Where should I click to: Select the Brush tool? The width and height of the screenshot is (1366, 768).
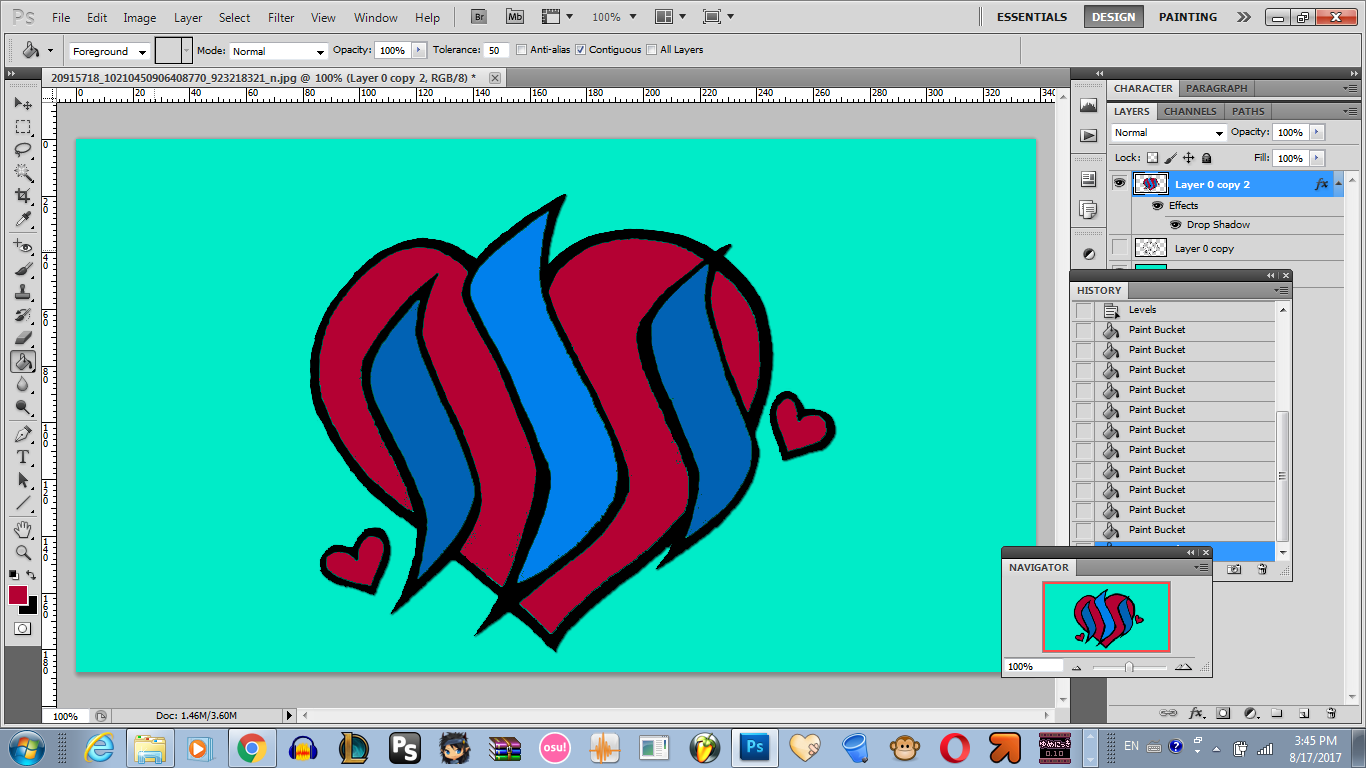click(23, 269)
